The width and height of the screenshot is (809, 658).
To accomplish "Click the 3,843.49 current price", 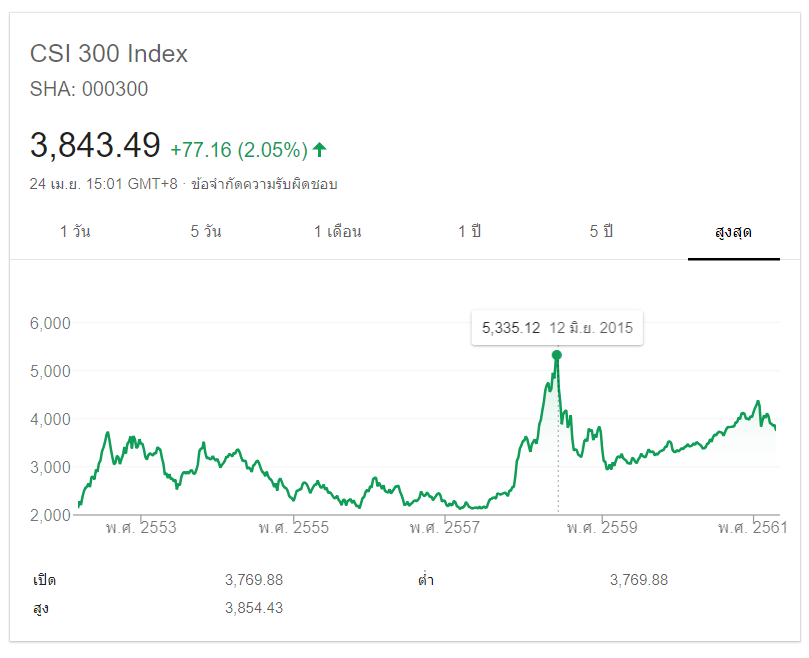I will 95,146.
